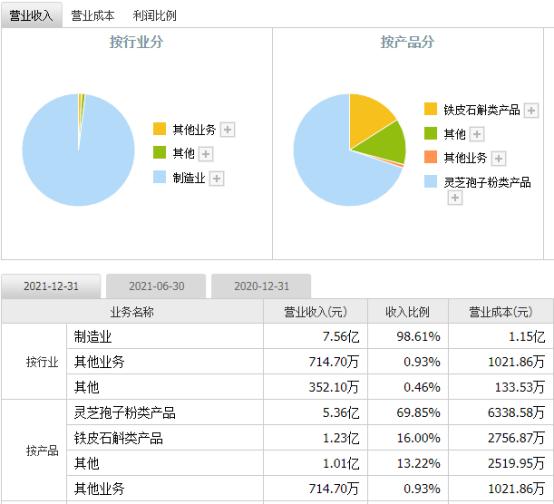
Task: Expand plus icon beside 铁皮石斛类产品 legend
Action: [x=531, y=111]
